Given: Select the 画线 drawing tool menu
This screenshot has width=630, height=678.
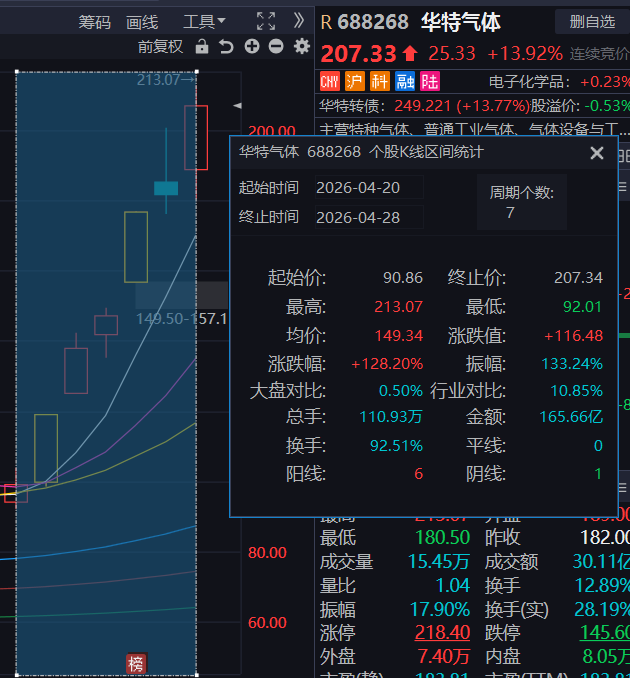Looking at the screenshot, I should pos(142,22).
